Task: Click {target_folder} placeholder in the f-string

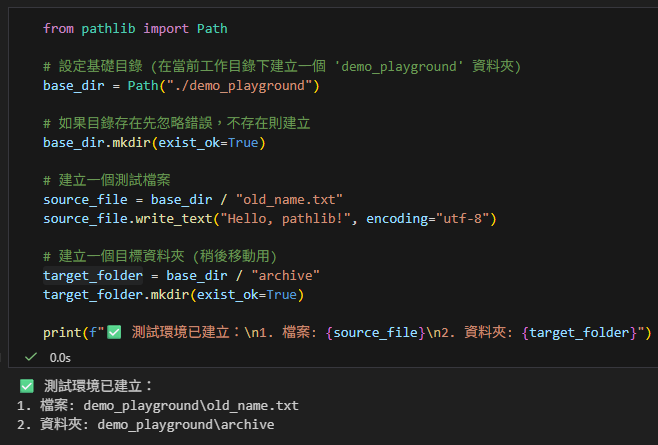Action: click(x=579, y=333)
